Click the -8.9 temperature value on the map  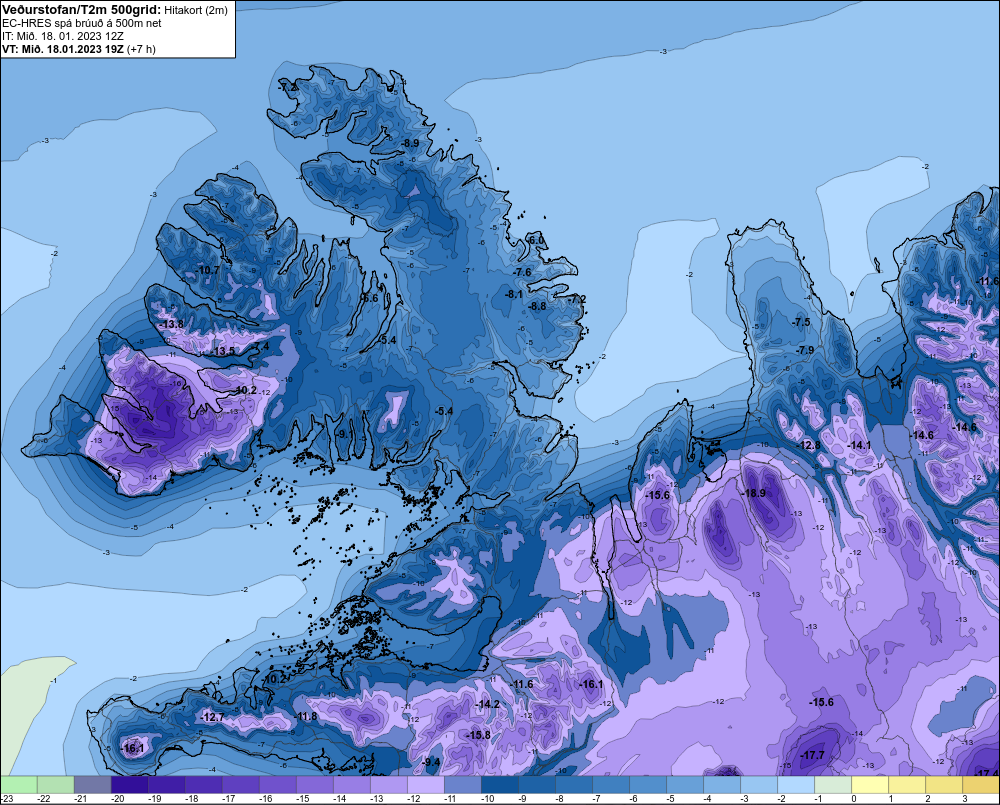point(409,143)
